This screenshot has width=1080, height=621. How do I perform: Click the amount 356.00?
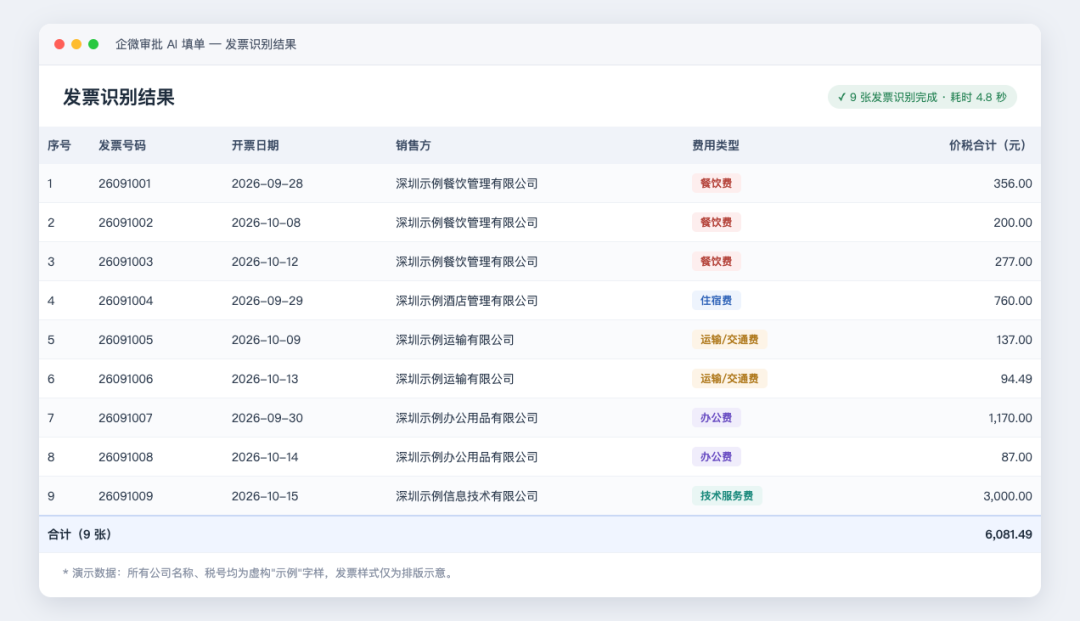tap(1012, 184)
